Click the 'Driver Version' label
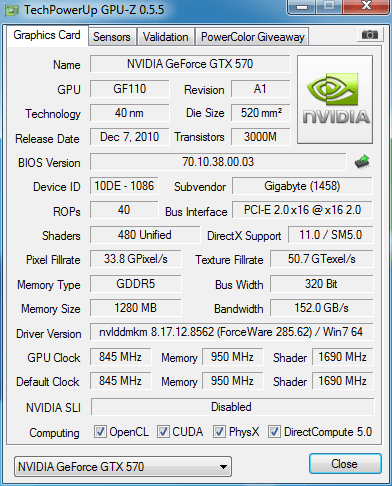This screenshot has width=392, height=486. click(49, 334)
